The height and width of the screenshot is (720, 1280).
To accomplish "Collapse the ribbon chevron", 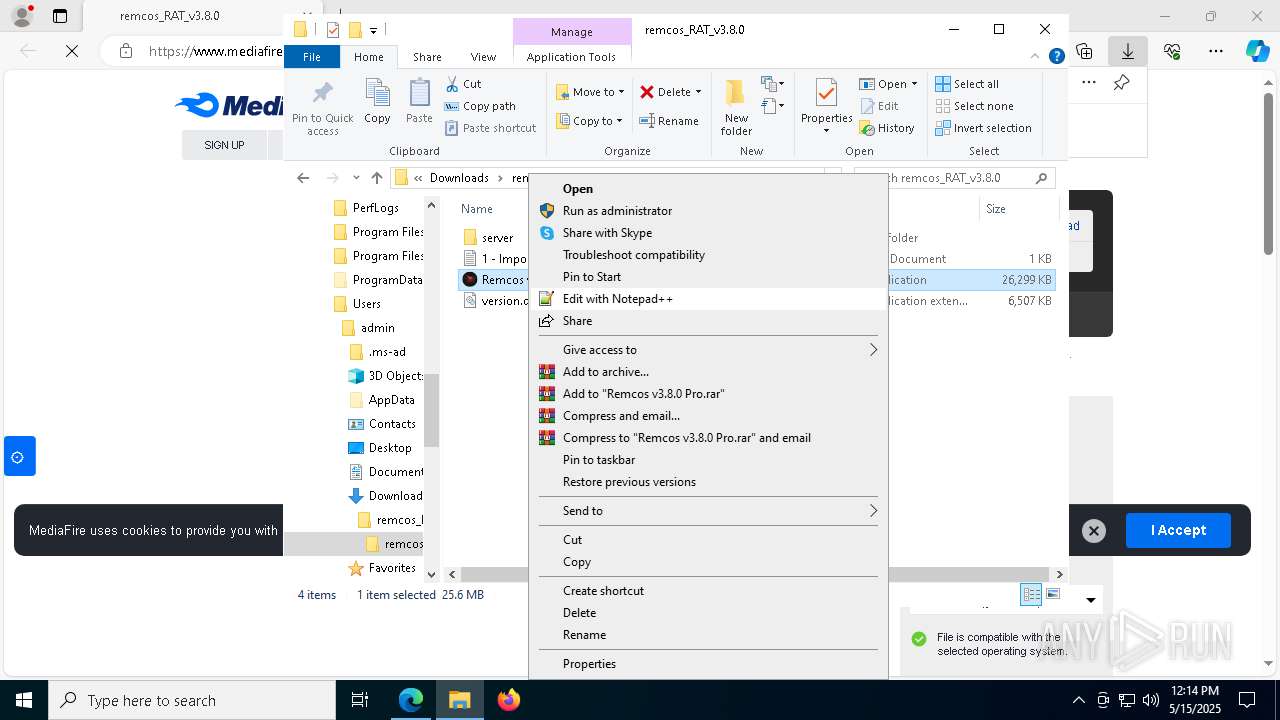I will pos(1034,57).
